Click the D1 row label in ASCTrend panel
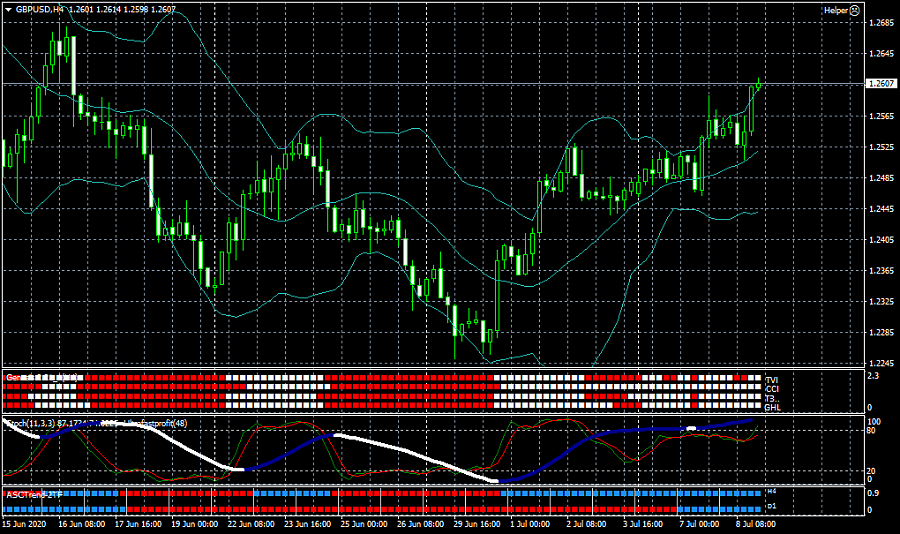 (x=771, y=508)
